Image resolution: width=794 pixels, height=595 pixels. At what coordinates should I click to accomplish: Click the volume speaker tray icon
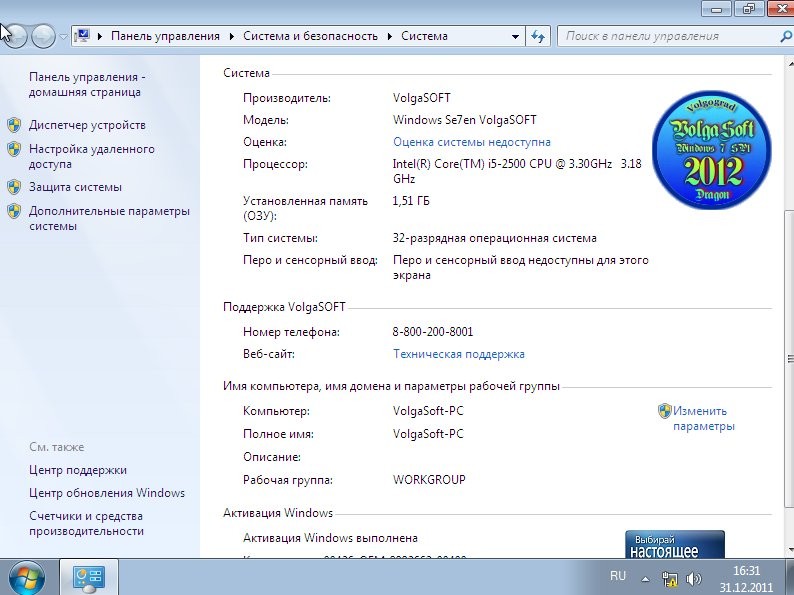click(694, 579)
